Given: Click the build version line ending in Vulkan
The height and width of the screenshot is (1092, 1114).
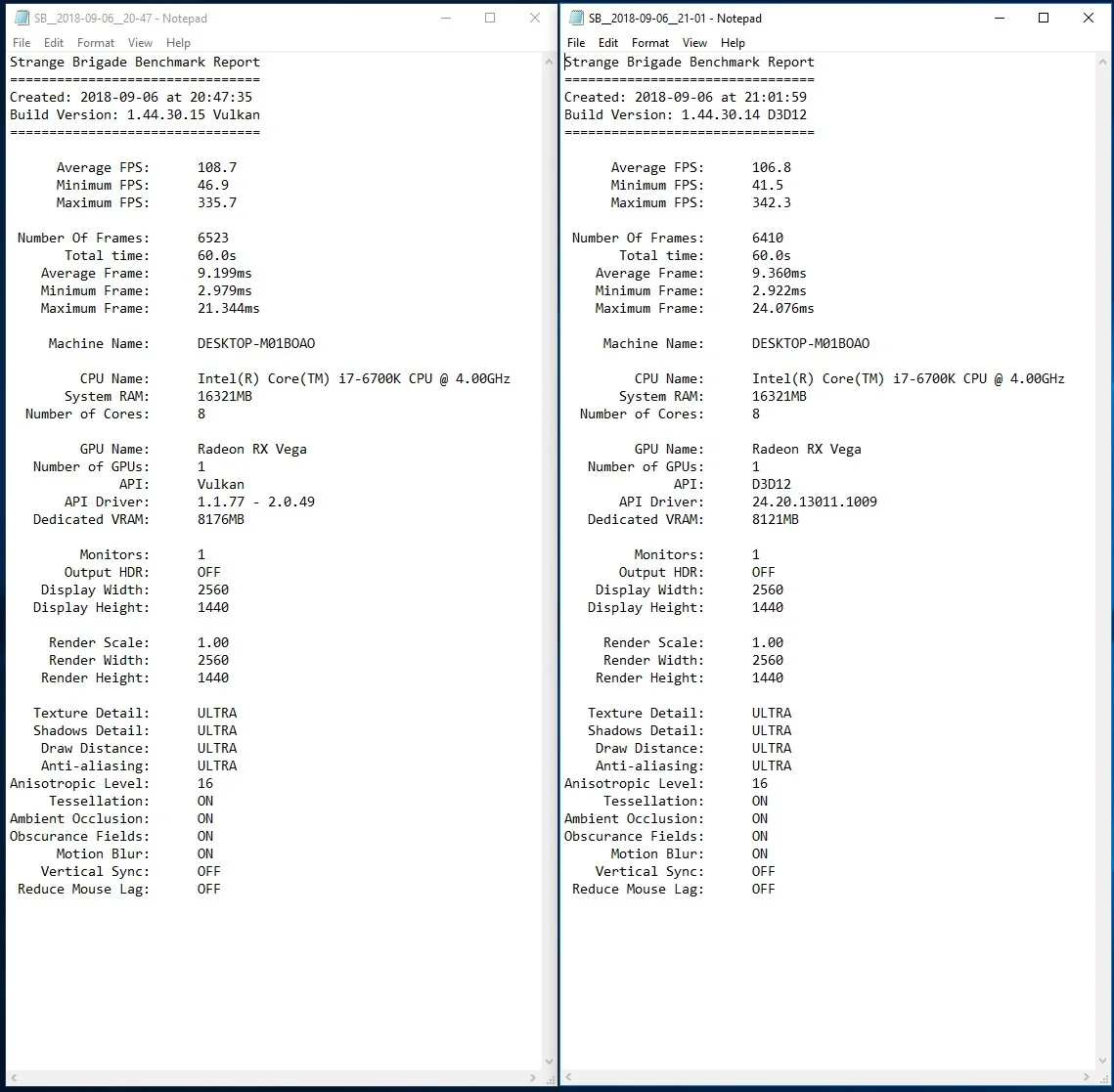Looking at the screenshot, I should click(135, 115).
